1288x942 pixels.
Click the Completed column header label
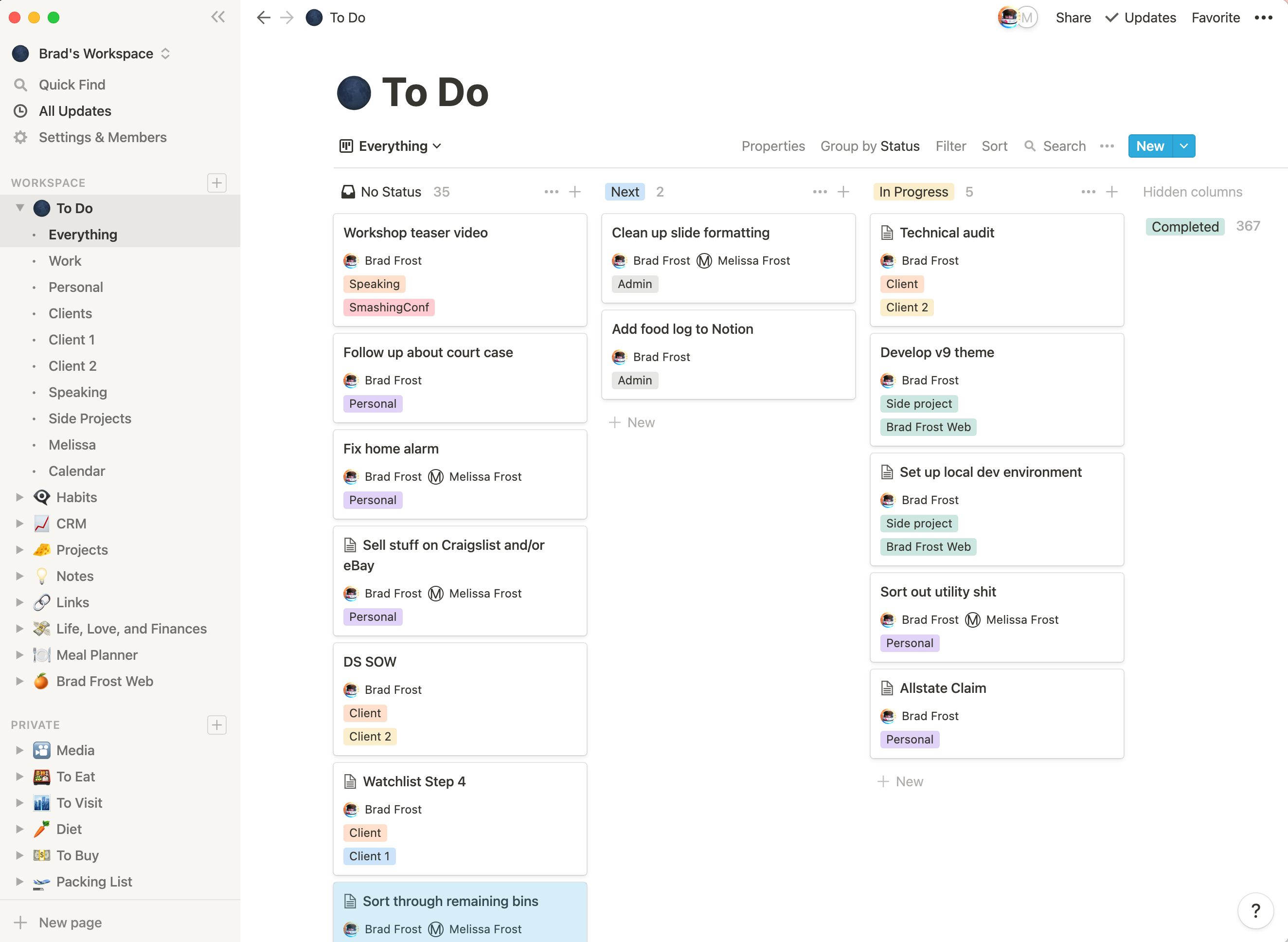click(x=1185, y=226)
